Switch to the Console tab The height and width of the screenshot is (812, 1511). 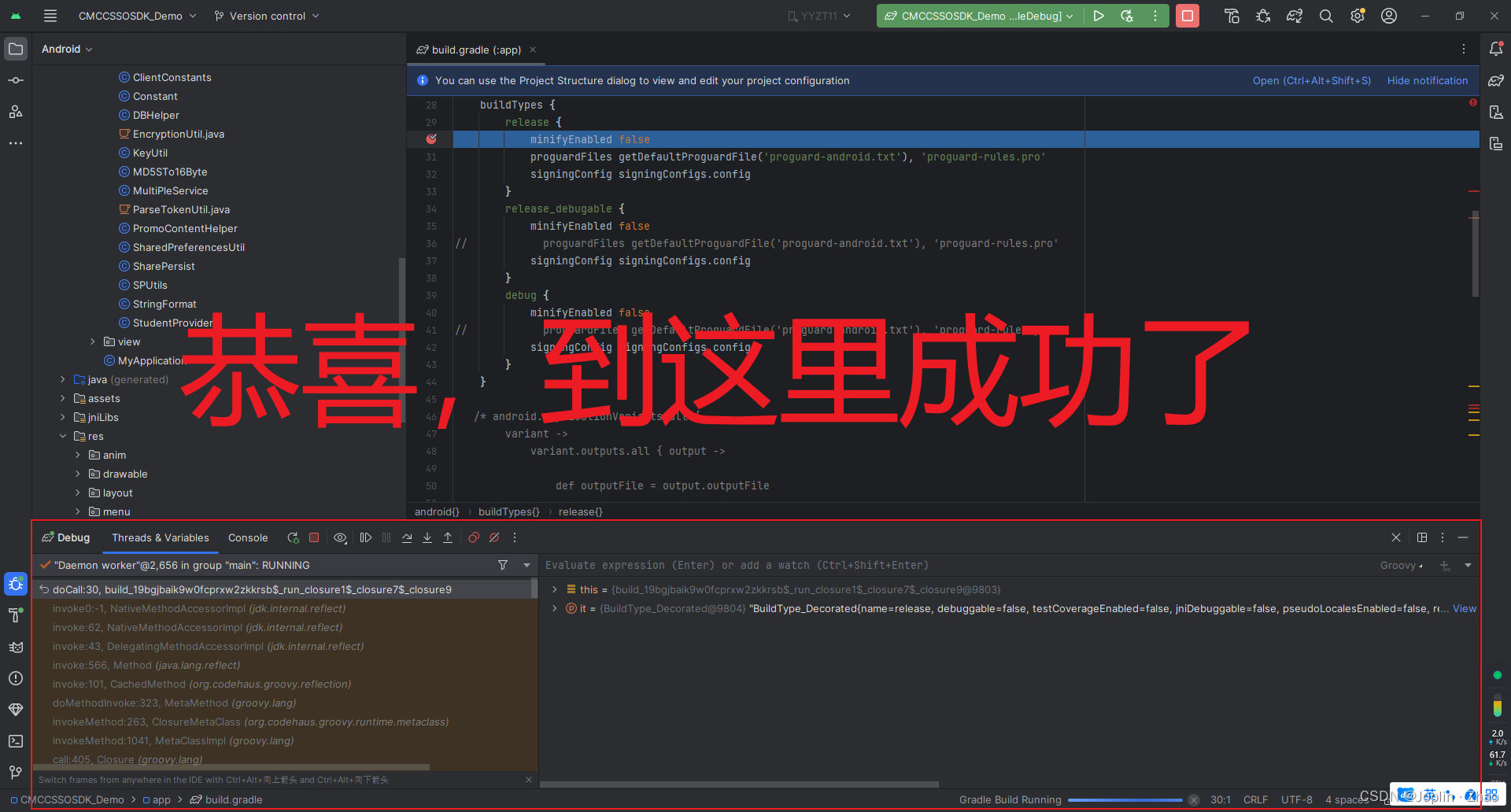click(x=248, y=537)
